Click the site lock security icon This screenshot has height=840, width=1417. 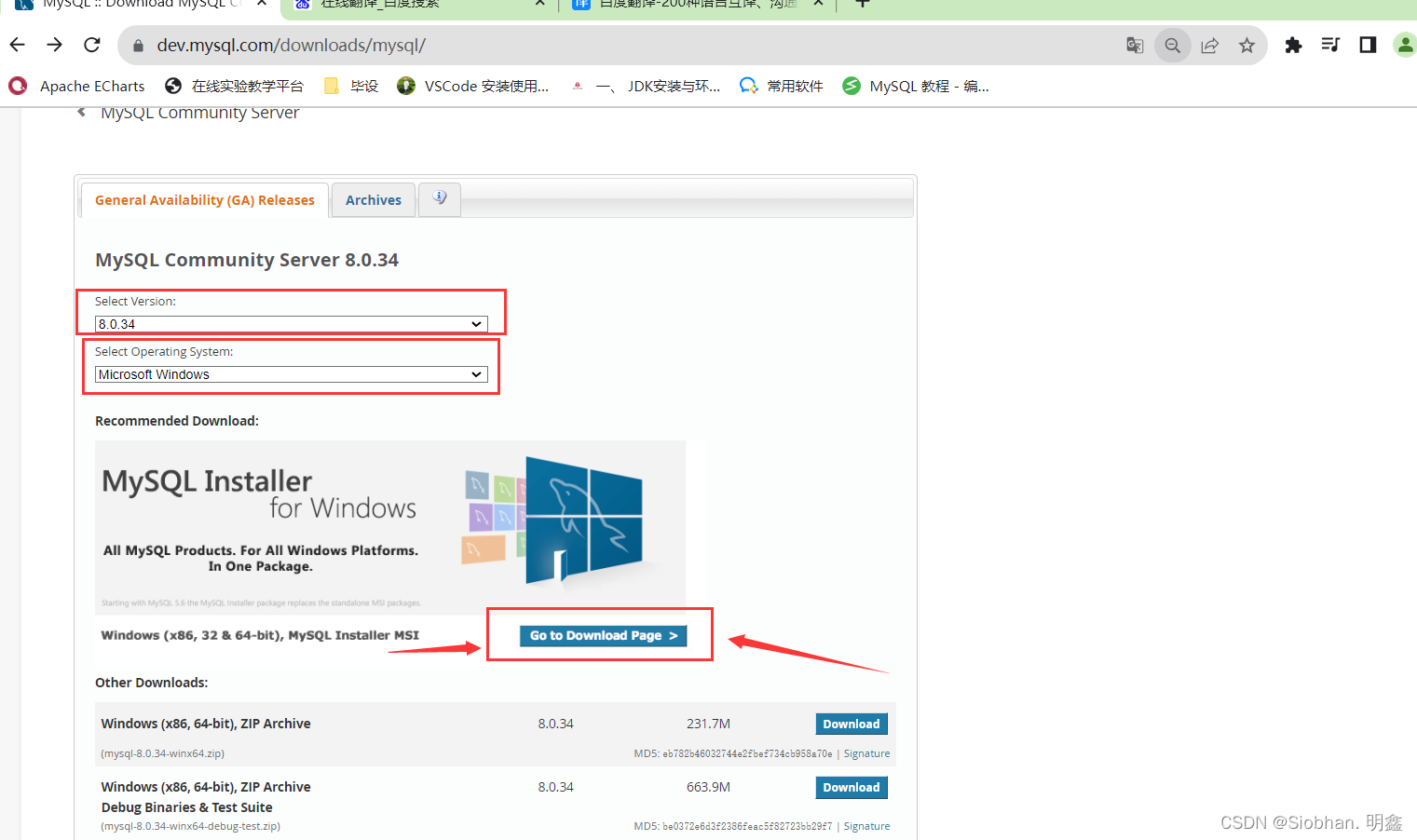[x=138, y=46]
